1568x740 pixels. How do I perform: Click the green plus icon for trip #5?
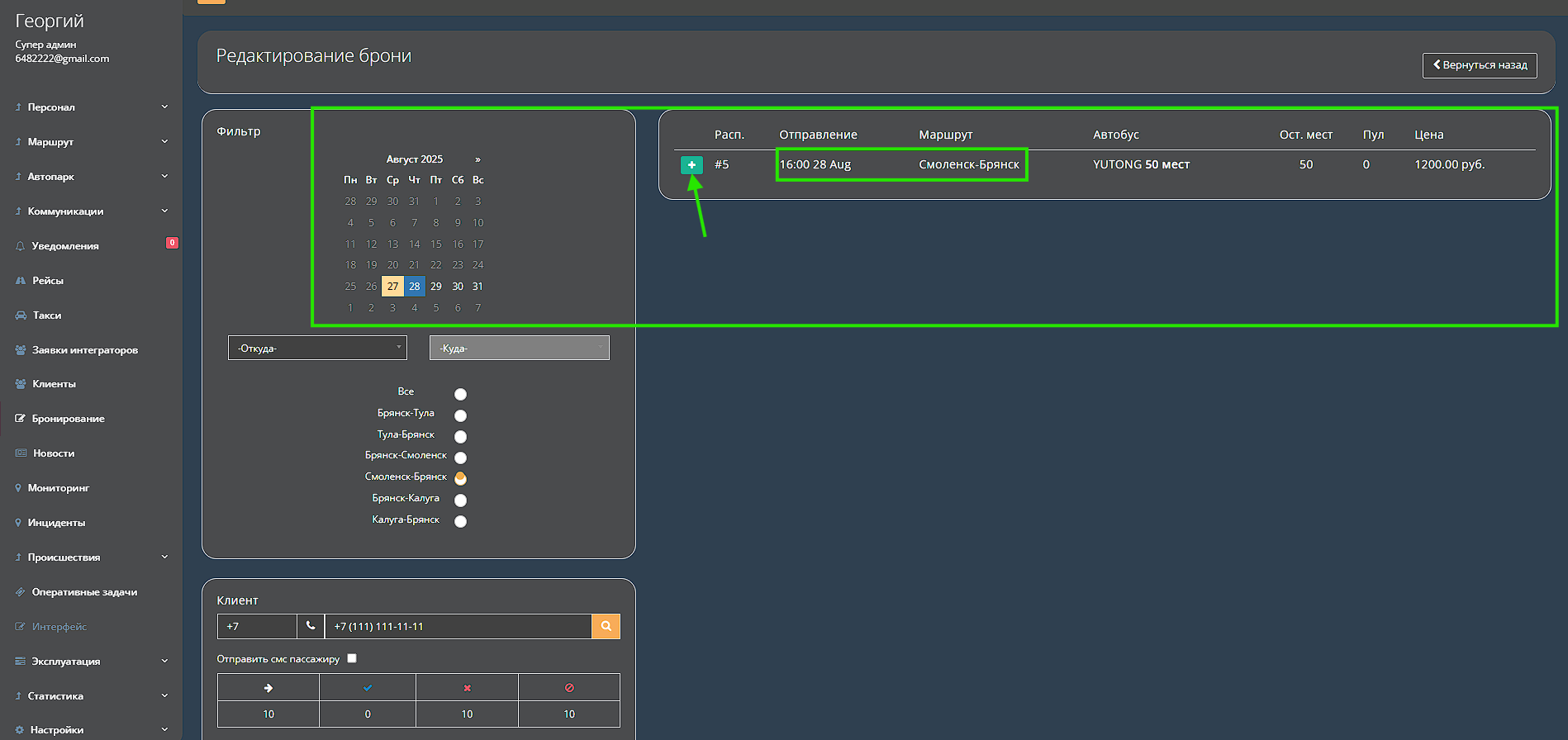point(691,165)
